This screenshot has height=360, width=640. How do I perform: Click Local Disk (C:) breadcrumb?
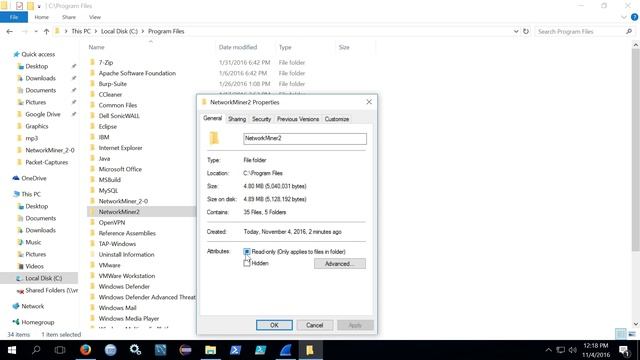119,31
